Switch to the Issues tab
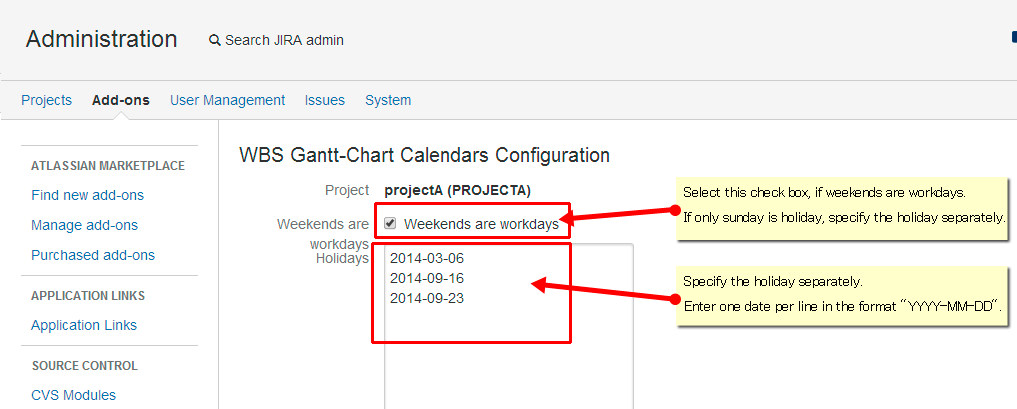This screenshot has width=1017, height=409. (x=325, y=100)
